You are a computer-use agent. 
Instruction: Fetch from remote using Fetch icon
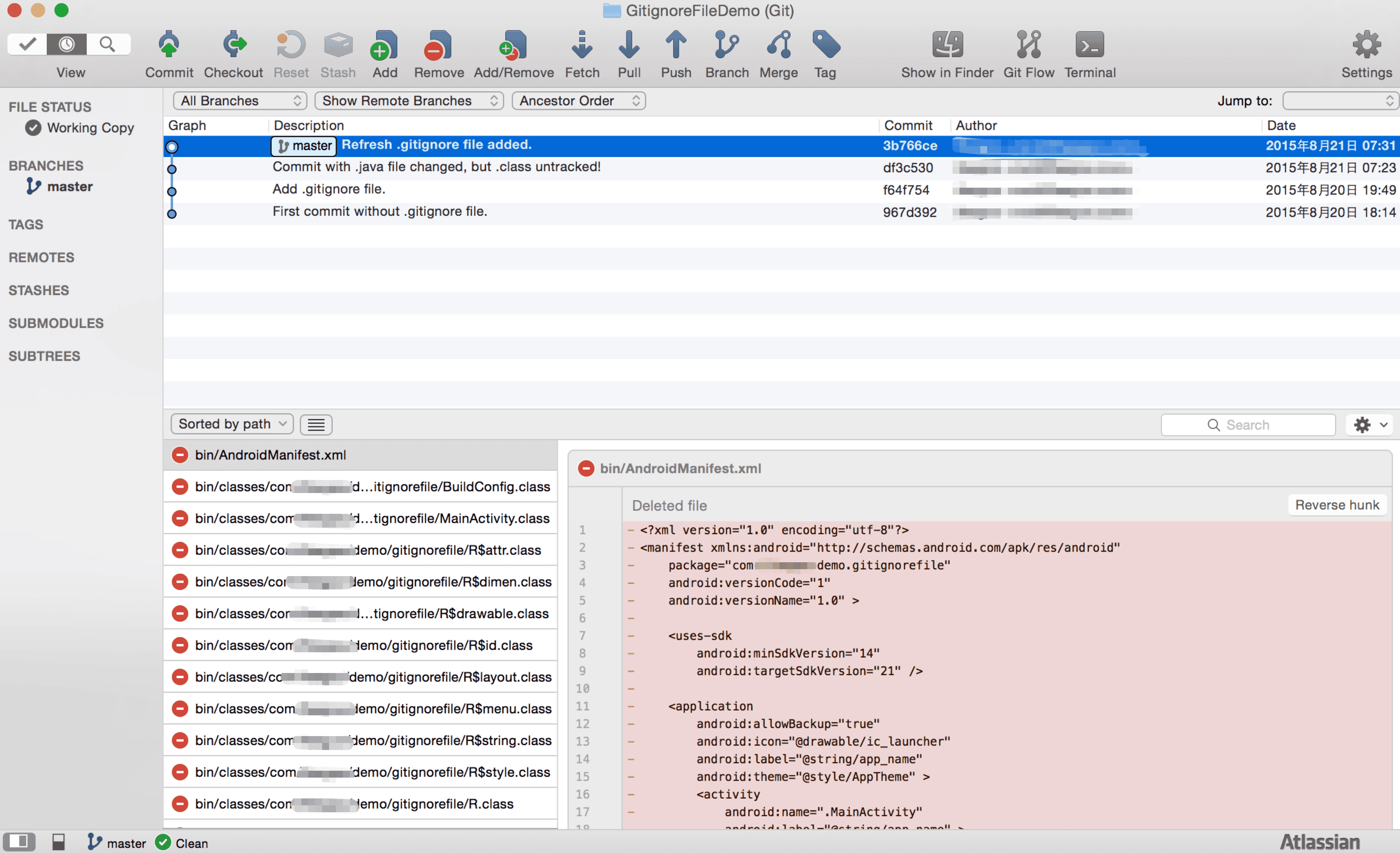(582, 45)
